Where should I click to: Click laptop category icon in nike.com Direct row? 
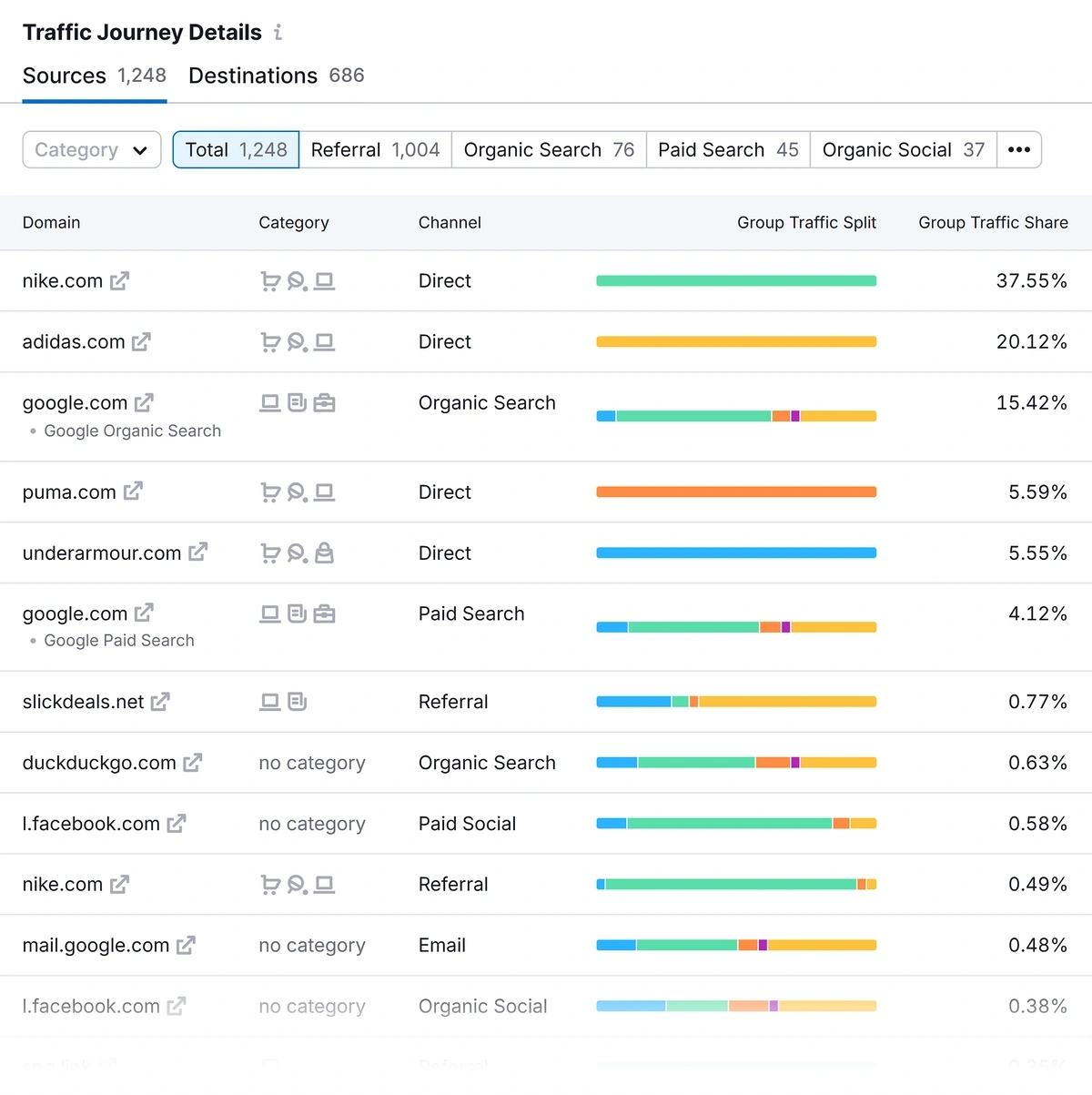tap(324, 281)
